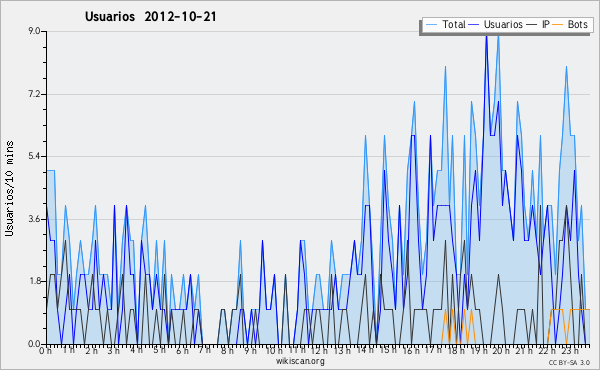Click the '1 h' x-axis label
The height and width of the screenshot is (370, 600).
click(x=69, y=350)
